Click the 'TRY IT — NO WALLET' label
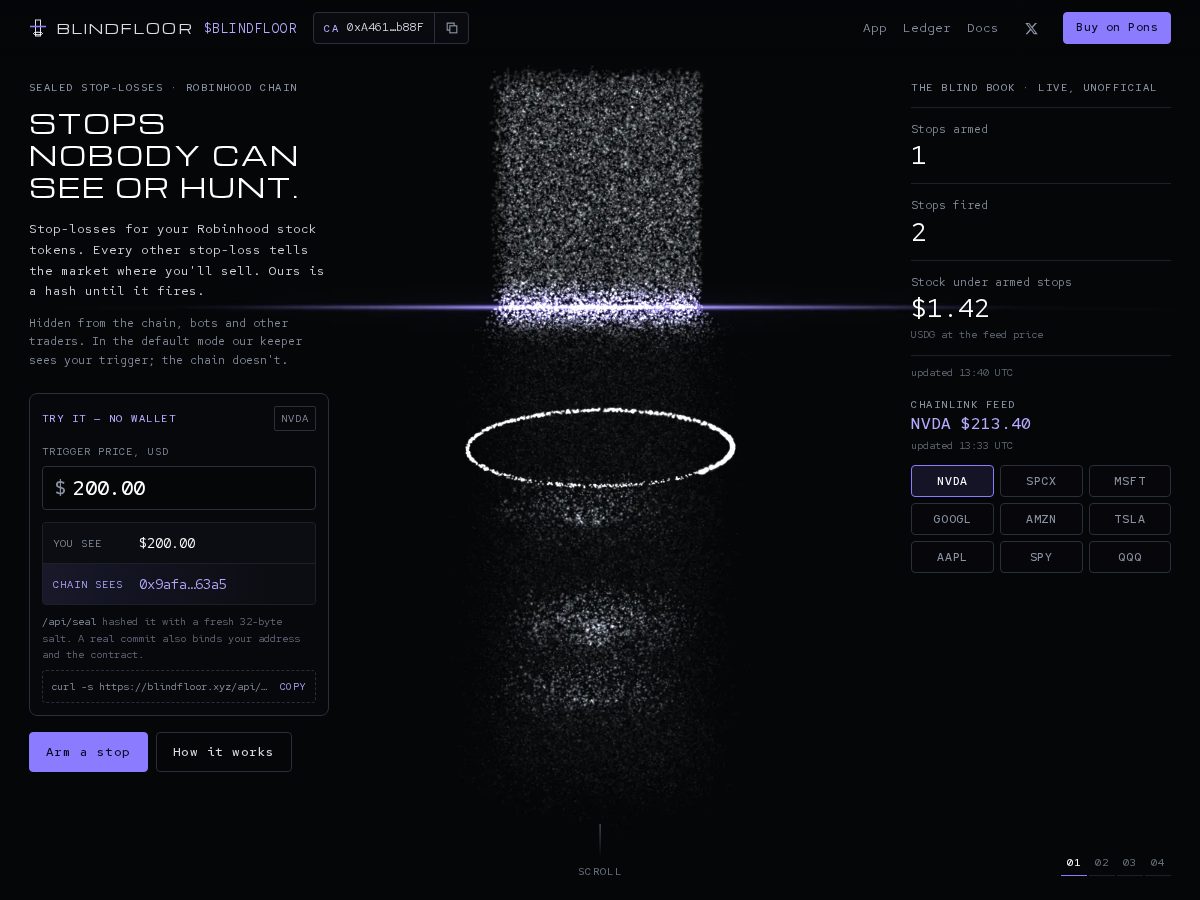The width and height of the screenshot is (1200, 900). tap(109, 419)
